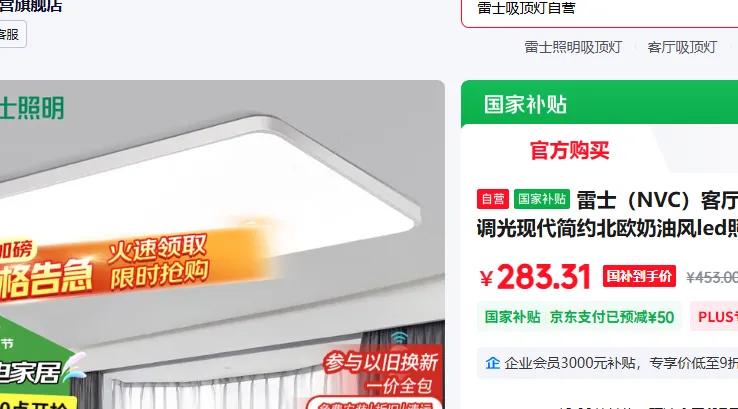Click the red 自营 badge icon
Image resolution: width=738 pixels, height=409 pixels.
[493, 199]
